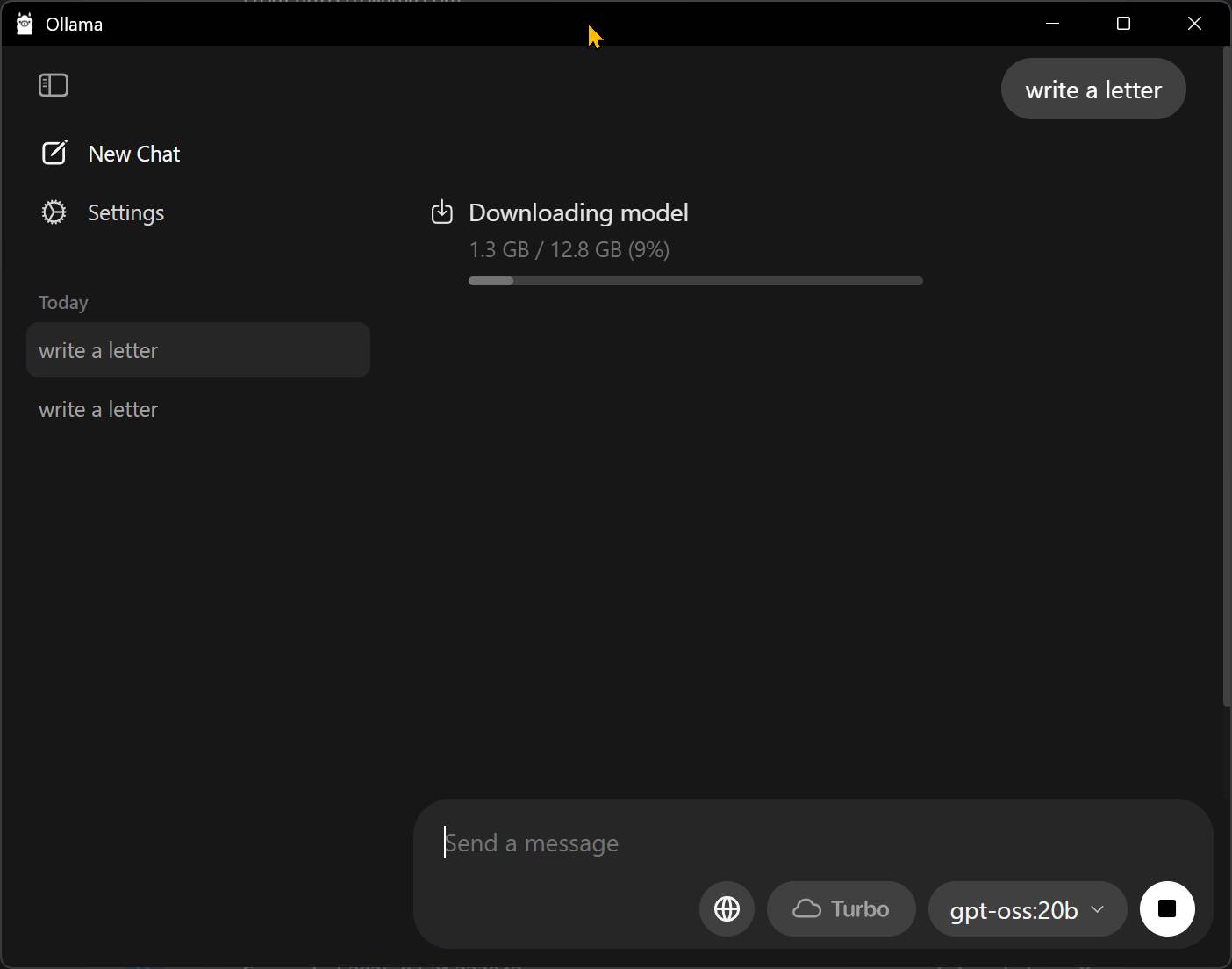This screenshot has width=1232, height=969.
Task: Click the Ollama llama logo in title bar
Action: coord(25,24)
